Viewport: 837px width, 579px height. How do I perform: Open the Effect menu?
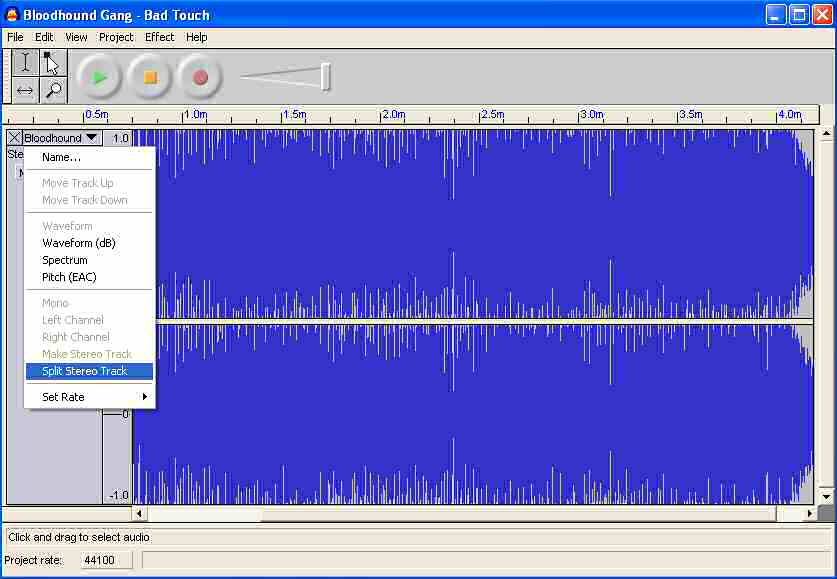[x=160, y=37]
